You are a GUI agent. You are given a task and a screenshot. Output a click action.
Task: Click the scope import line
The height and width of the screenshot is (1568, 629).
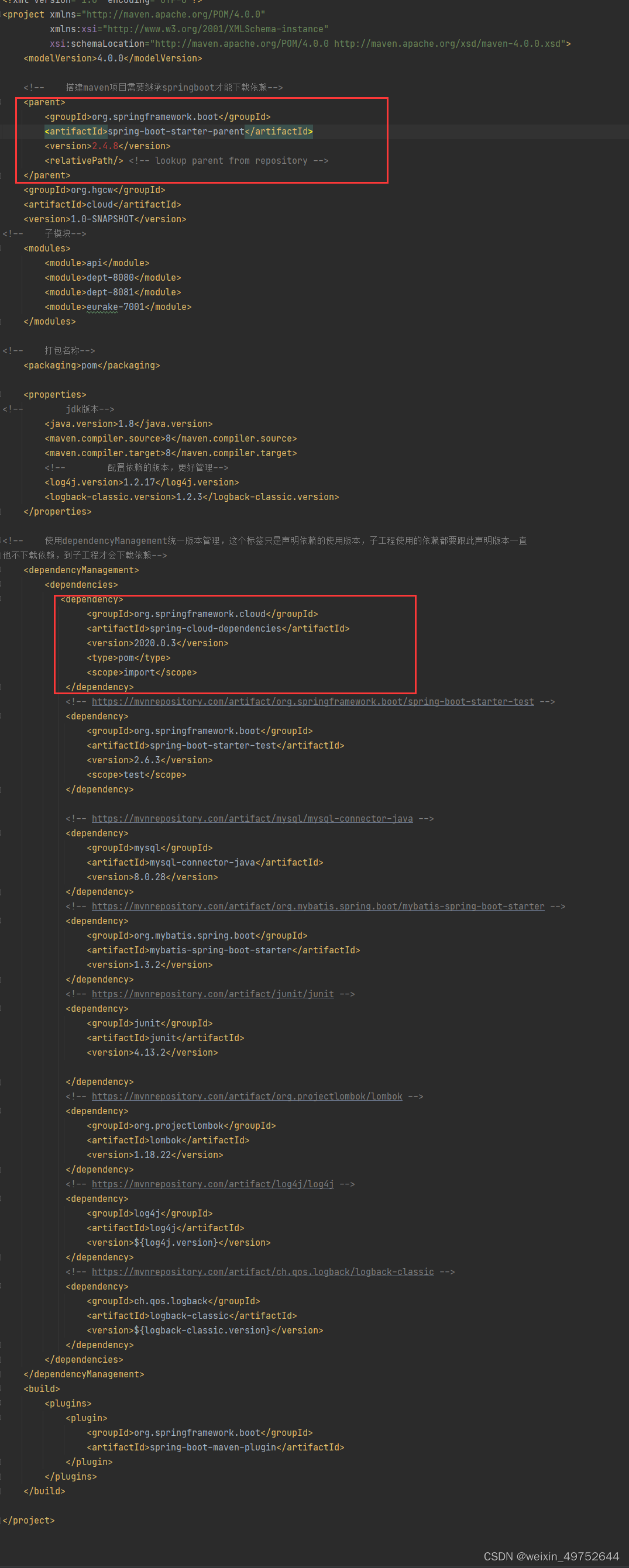click(x=142, y=672)
